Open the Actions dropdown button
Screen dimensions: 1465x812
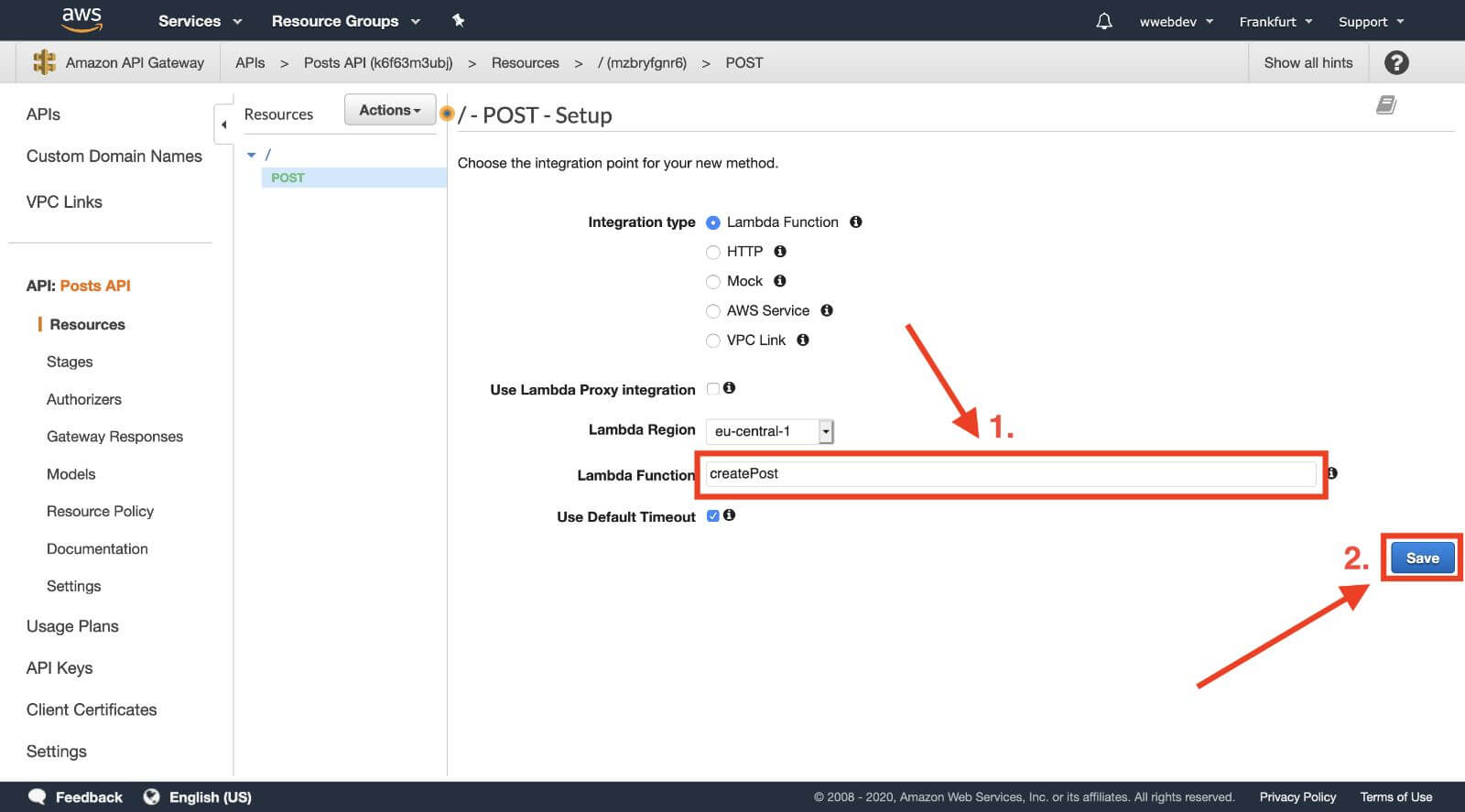390,110
